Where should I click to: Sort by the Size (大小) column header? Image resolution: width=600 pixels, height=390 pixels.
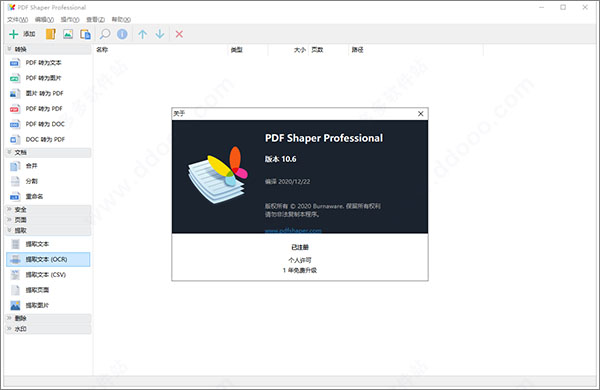[x=289, y=50]
